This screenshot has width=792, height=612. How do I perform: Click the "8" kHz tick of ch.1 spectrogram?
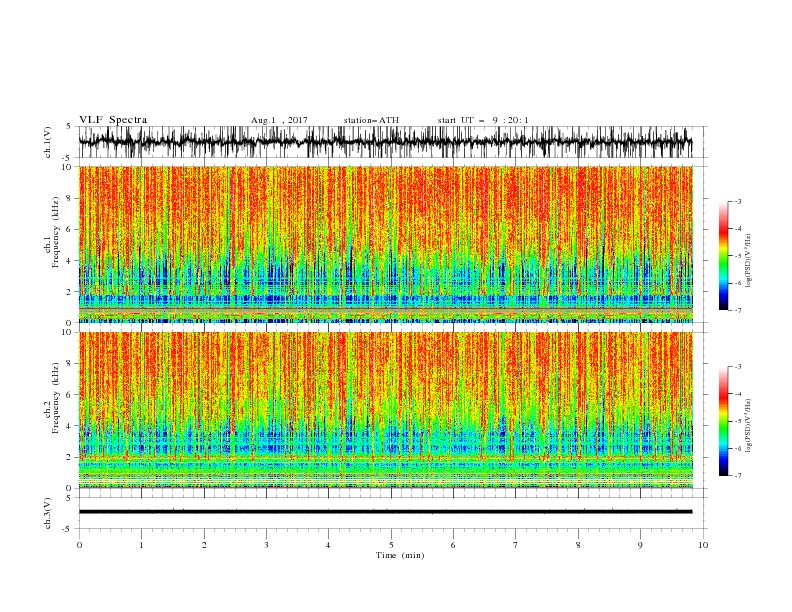[70, 198]
